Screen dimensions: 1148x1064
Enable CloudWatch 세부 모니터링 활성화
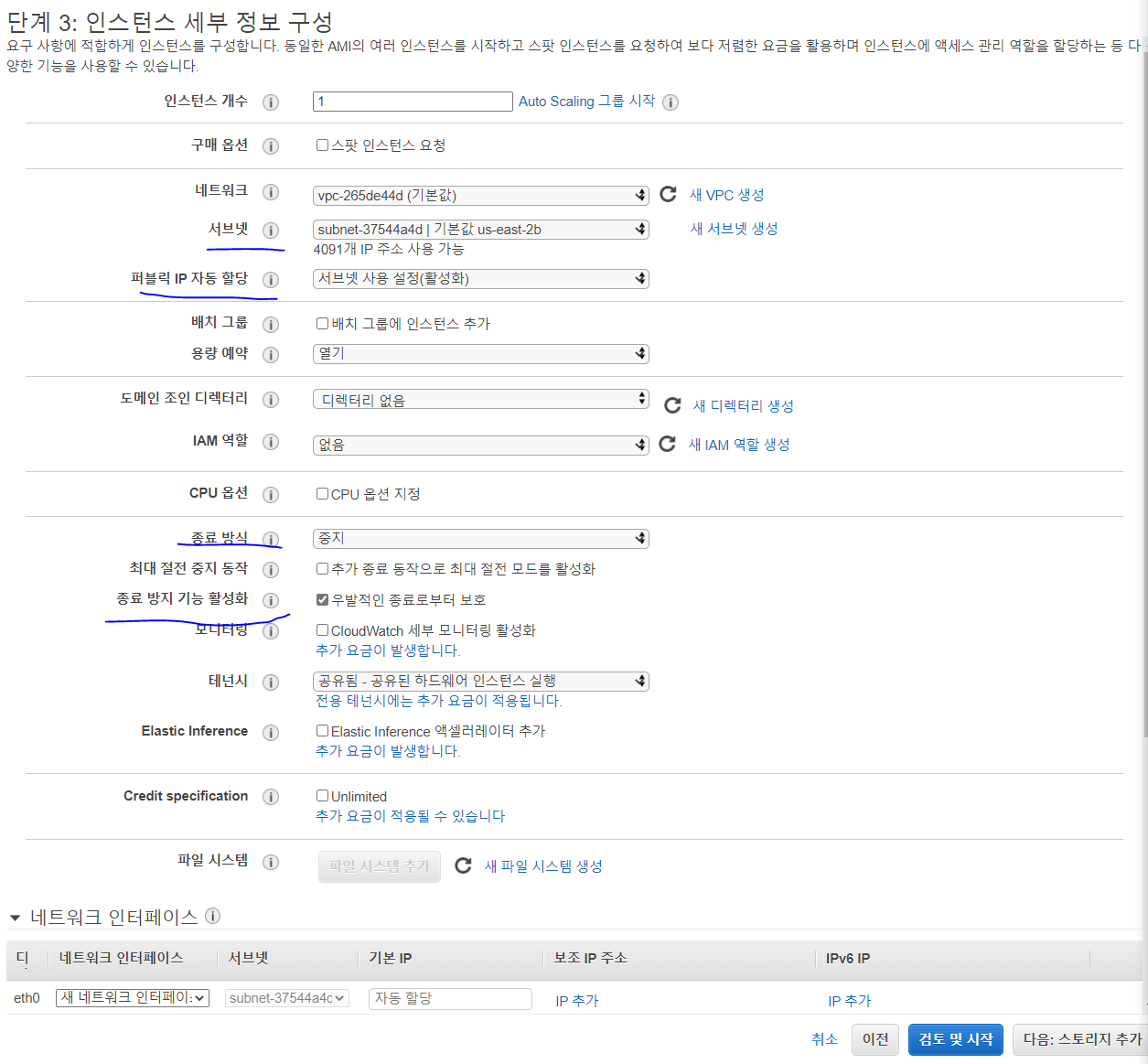(322, 629)
